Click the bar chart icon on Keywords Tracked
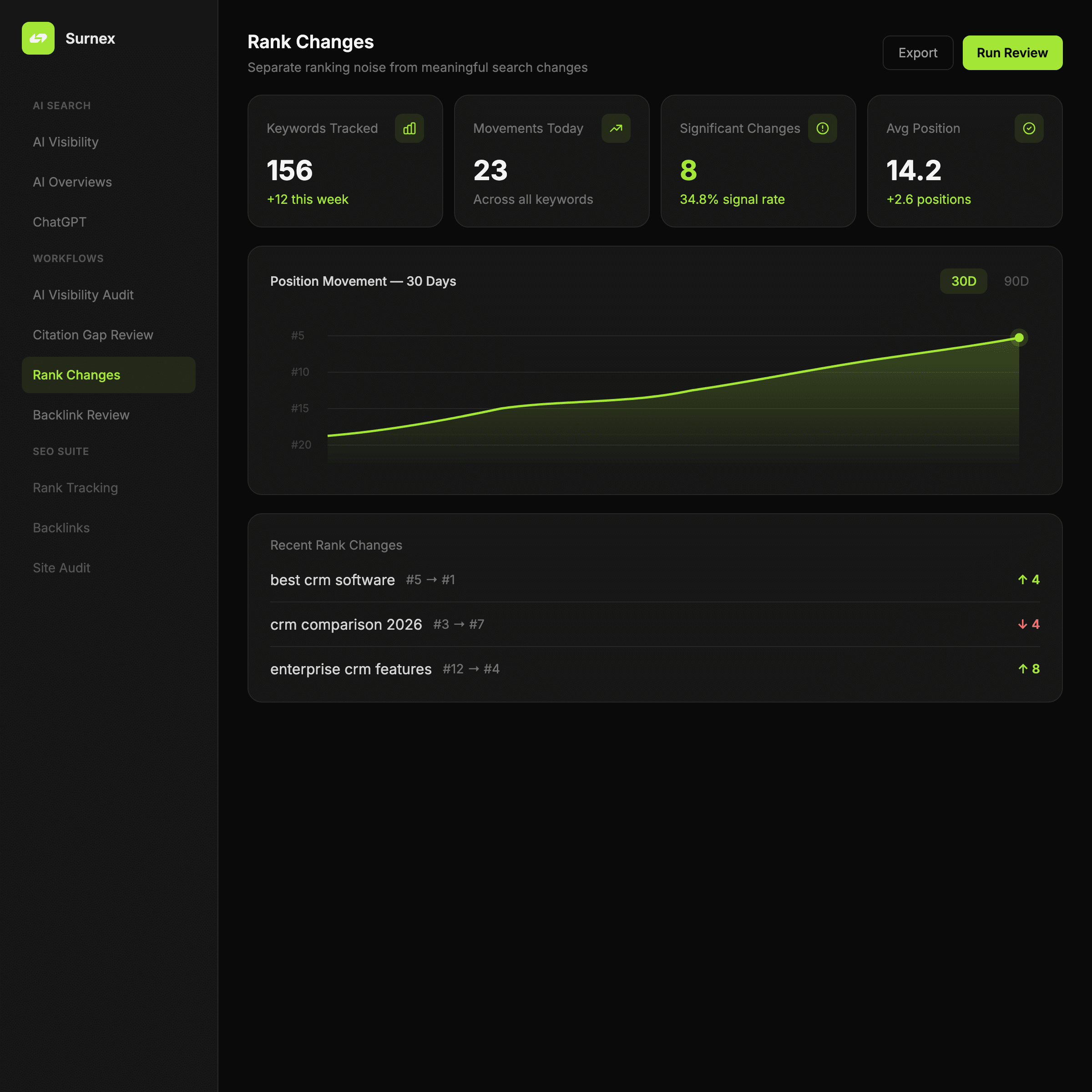Screen dimensions: 1092x1092 click(x=409, y=128)
